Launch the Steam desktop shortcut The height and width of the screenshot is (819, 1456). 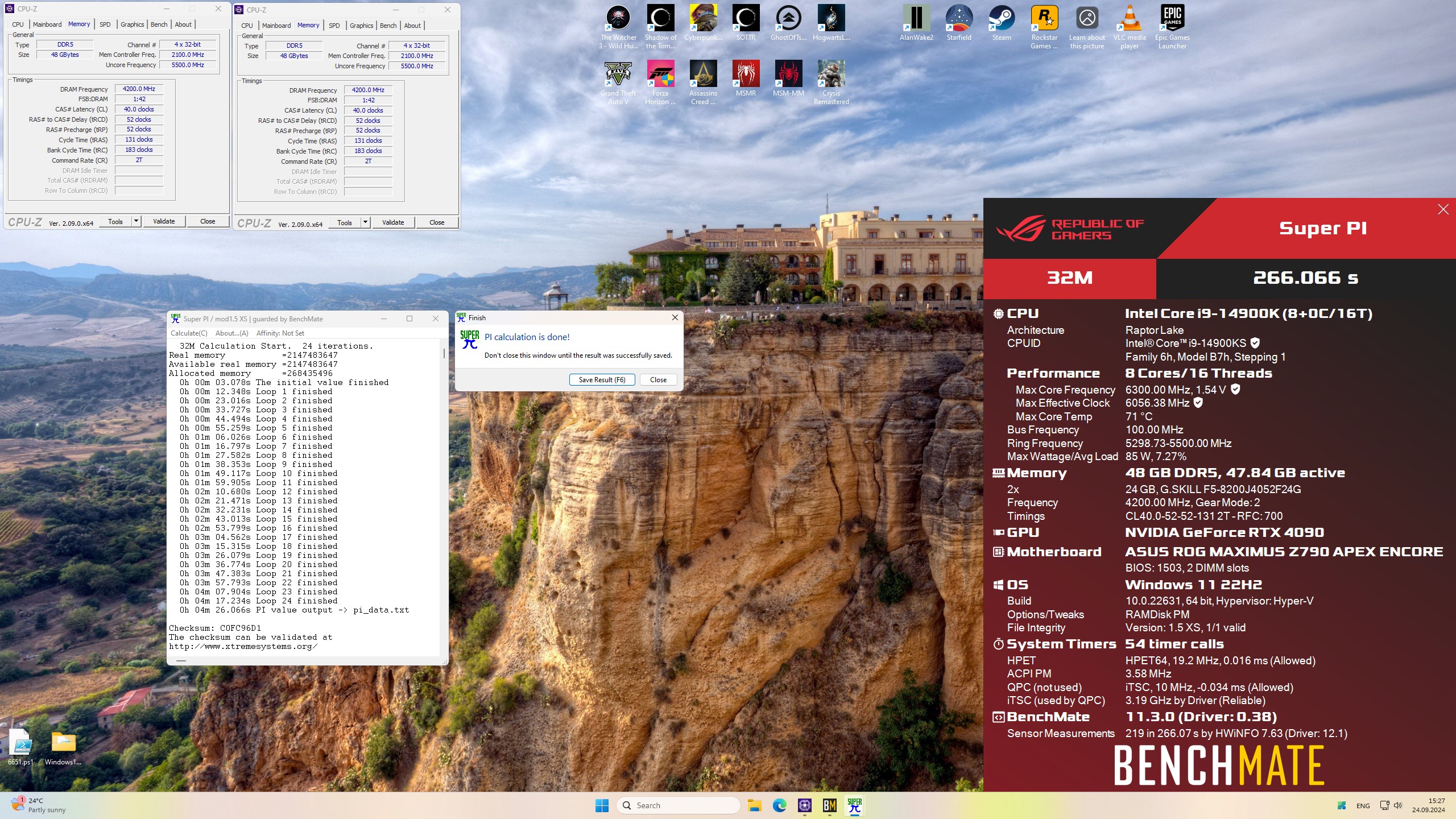1002,23
